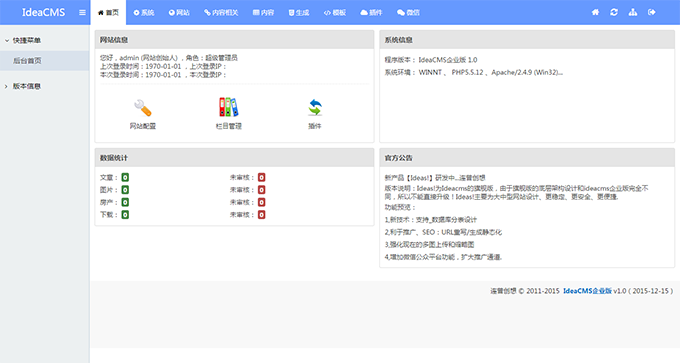Click the 新产品【Ideas!】announcement line
The width and height of the screenshot is (680, 363).
[435, 178]
